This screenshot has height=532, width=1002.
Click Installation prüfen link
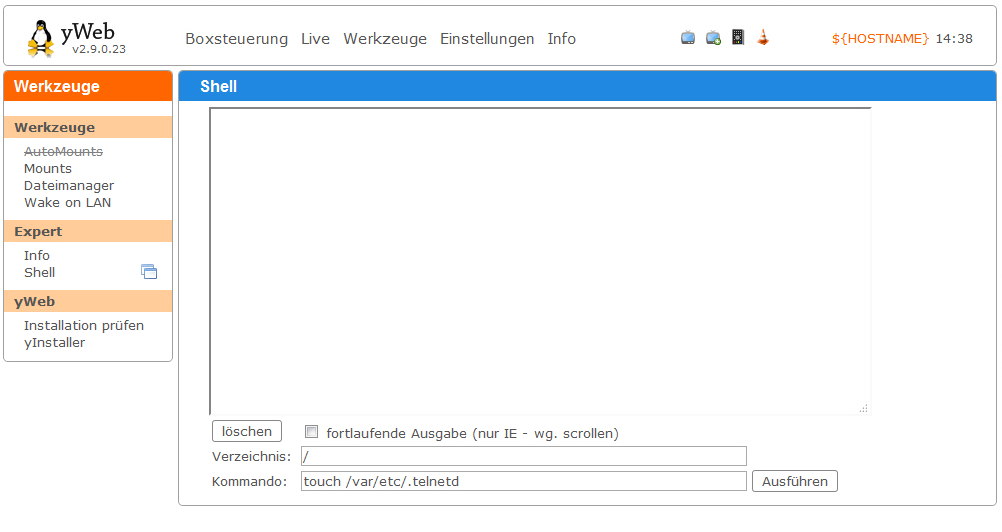(x=84, y=326)
